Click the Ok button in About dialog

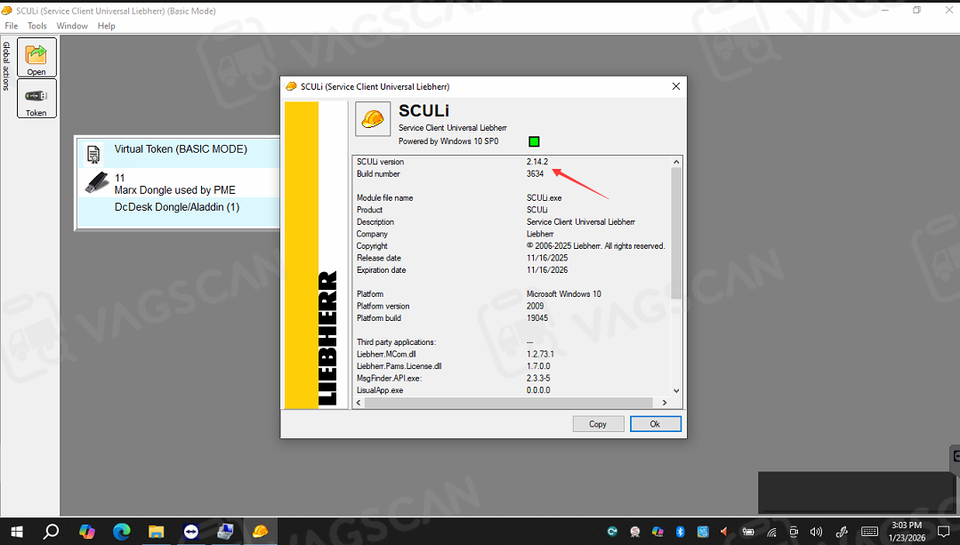click(654, 424)
